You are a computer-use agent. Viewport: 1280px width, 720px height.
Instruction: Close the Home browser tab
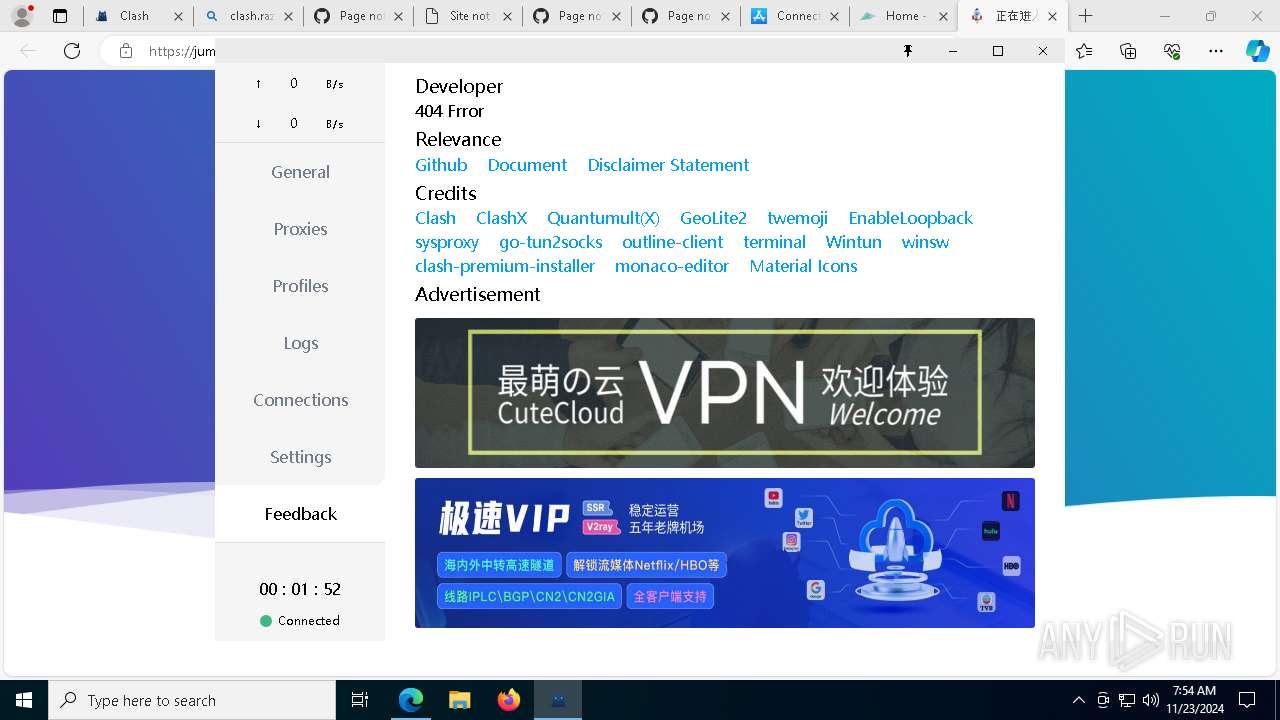[x=943, y=16]
